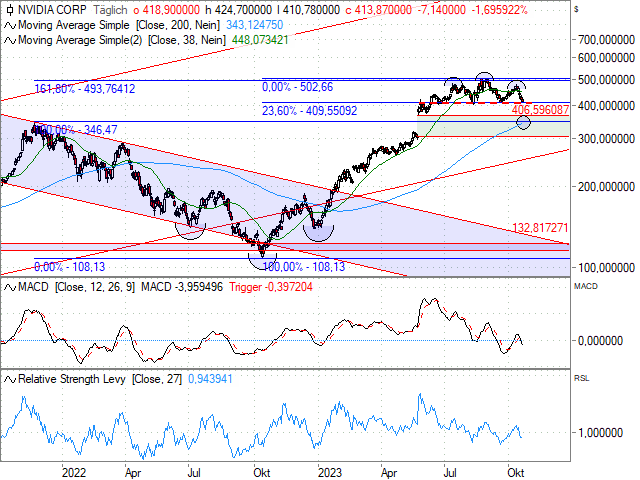Click the 100,000000 price axis label

click(x=606, y=268)
